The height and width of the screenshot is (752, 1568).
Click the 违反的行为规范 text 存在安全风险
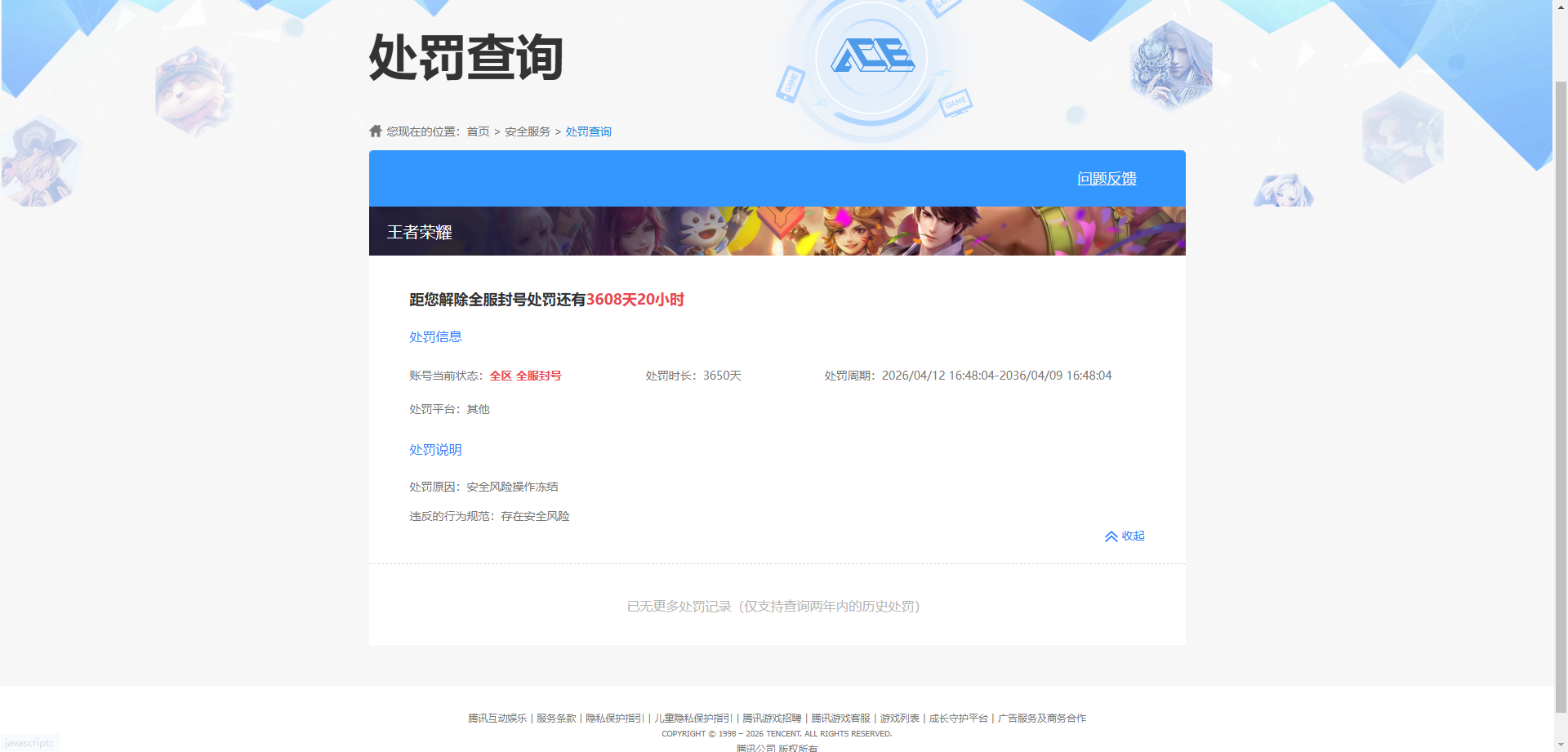(x=535, y=516)
